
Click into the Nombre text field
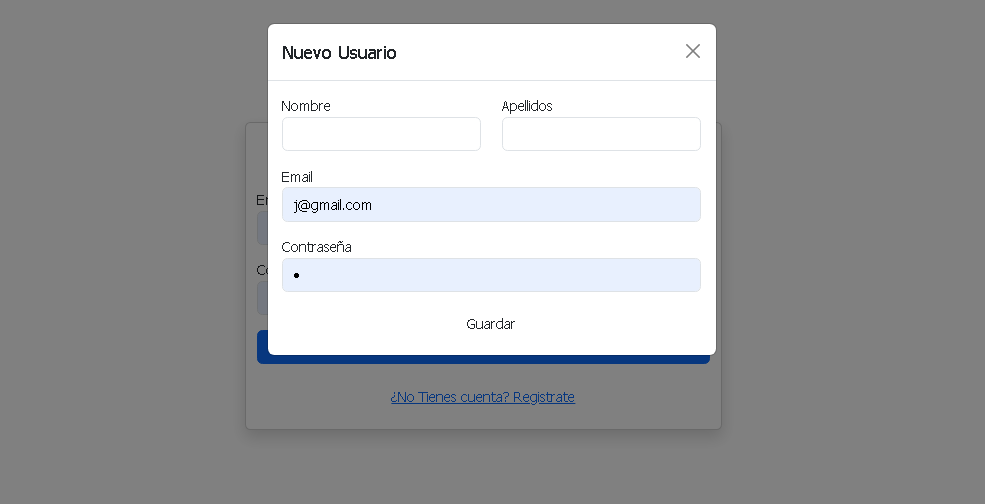[381, 134]
